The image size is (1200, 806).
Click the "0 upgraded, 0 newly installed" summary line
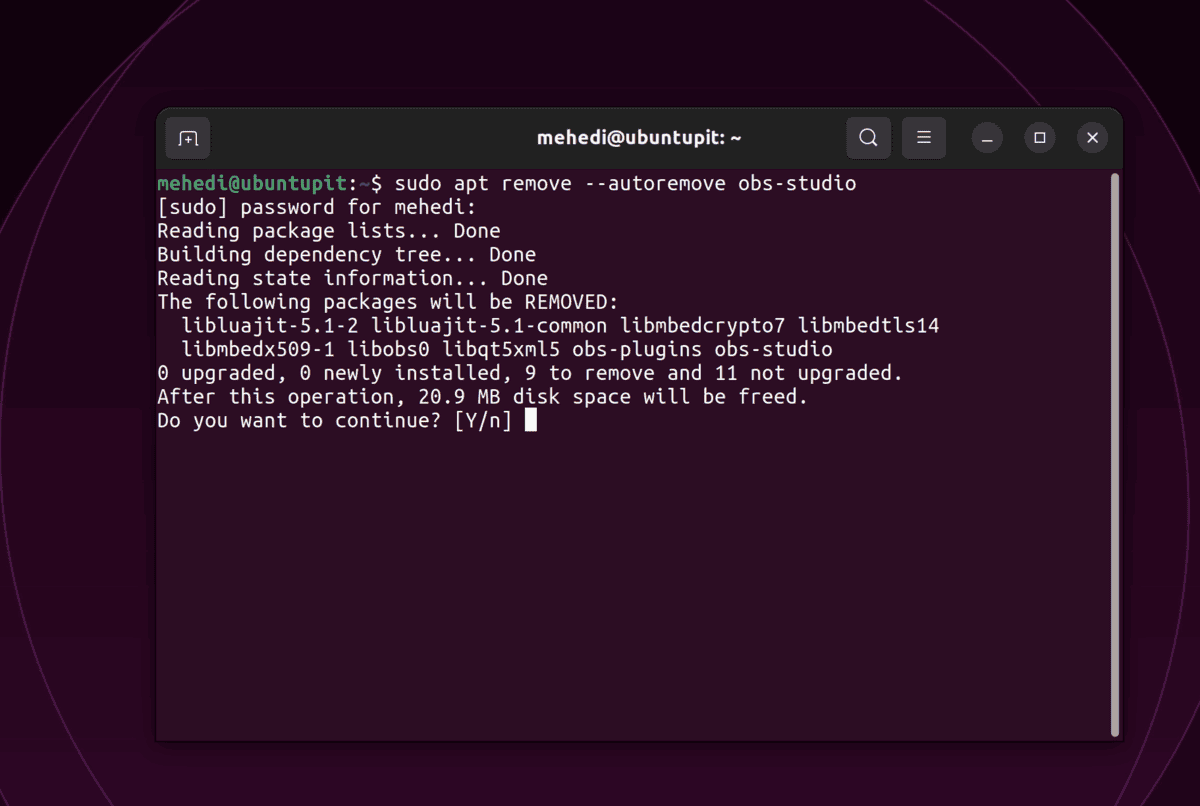tap(530, 374)
